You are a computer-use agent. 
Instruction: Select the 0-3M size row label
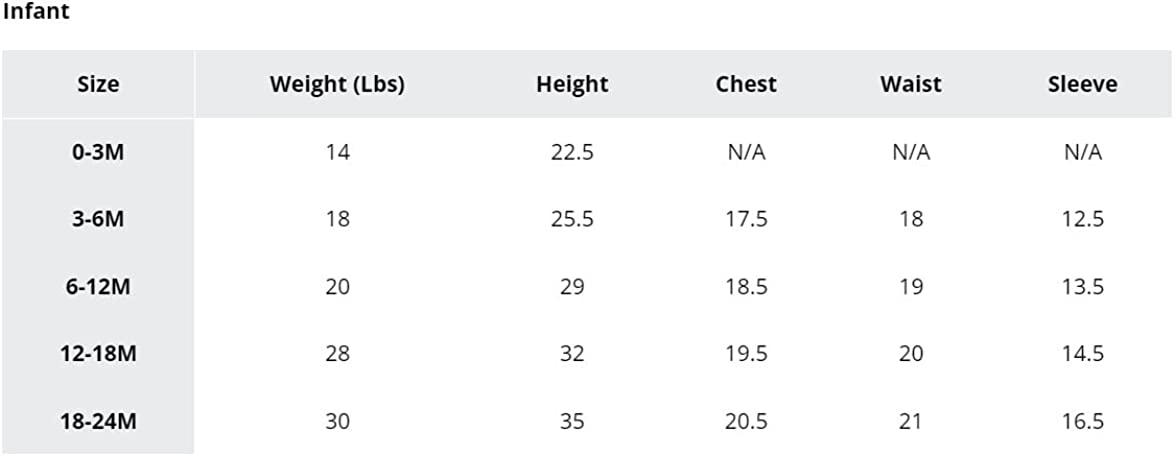98,153
